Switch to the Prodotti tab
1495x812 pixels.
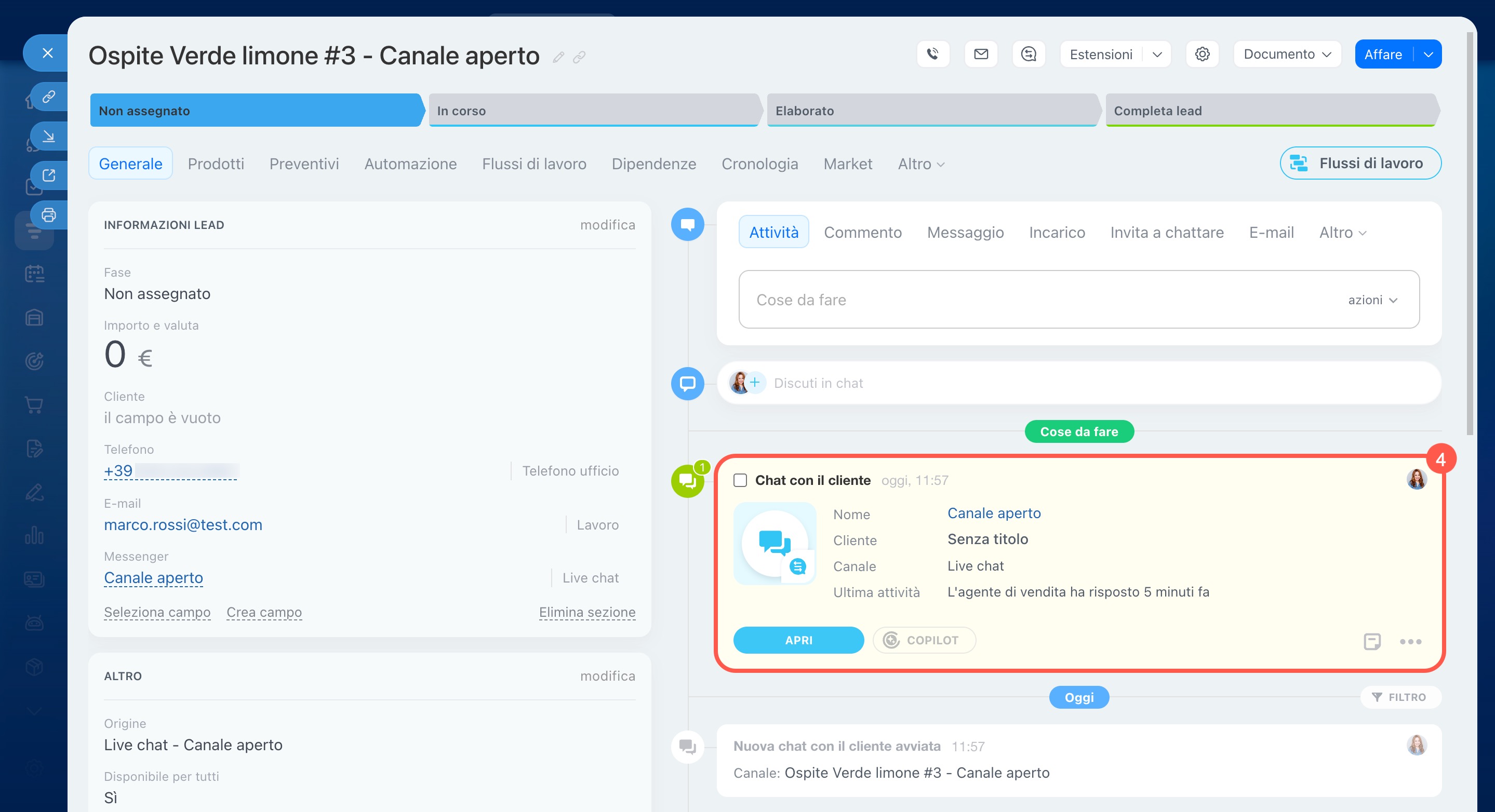[216, 164]
